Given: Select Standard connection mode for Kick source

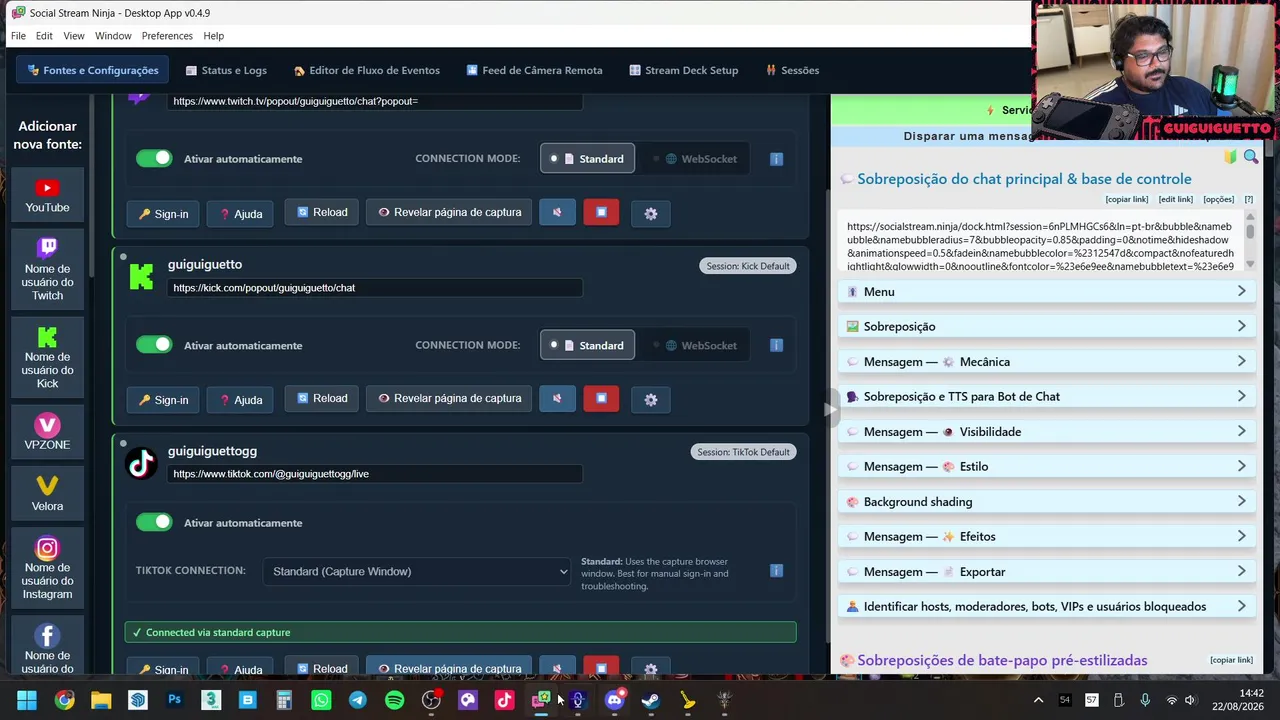Looking at the screenshot, I should pos(588,345).
